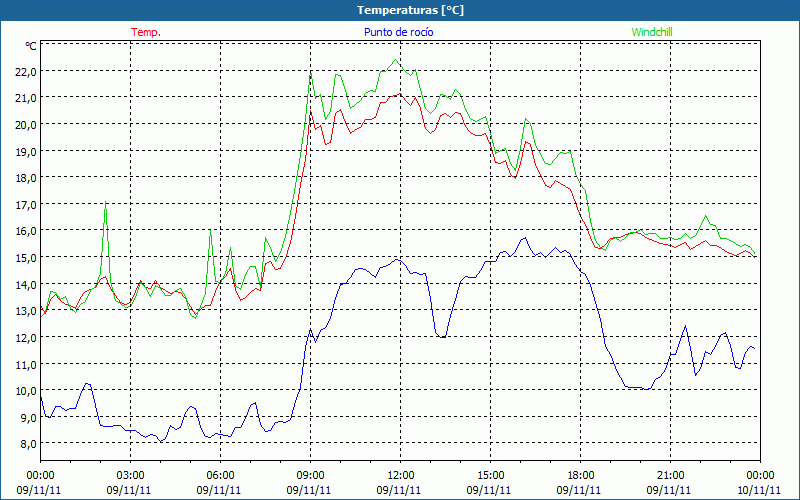The height and width of the screenshot is (500, 800).
Task: Click the 19,0 y-axis value
Action: point(26,152)
